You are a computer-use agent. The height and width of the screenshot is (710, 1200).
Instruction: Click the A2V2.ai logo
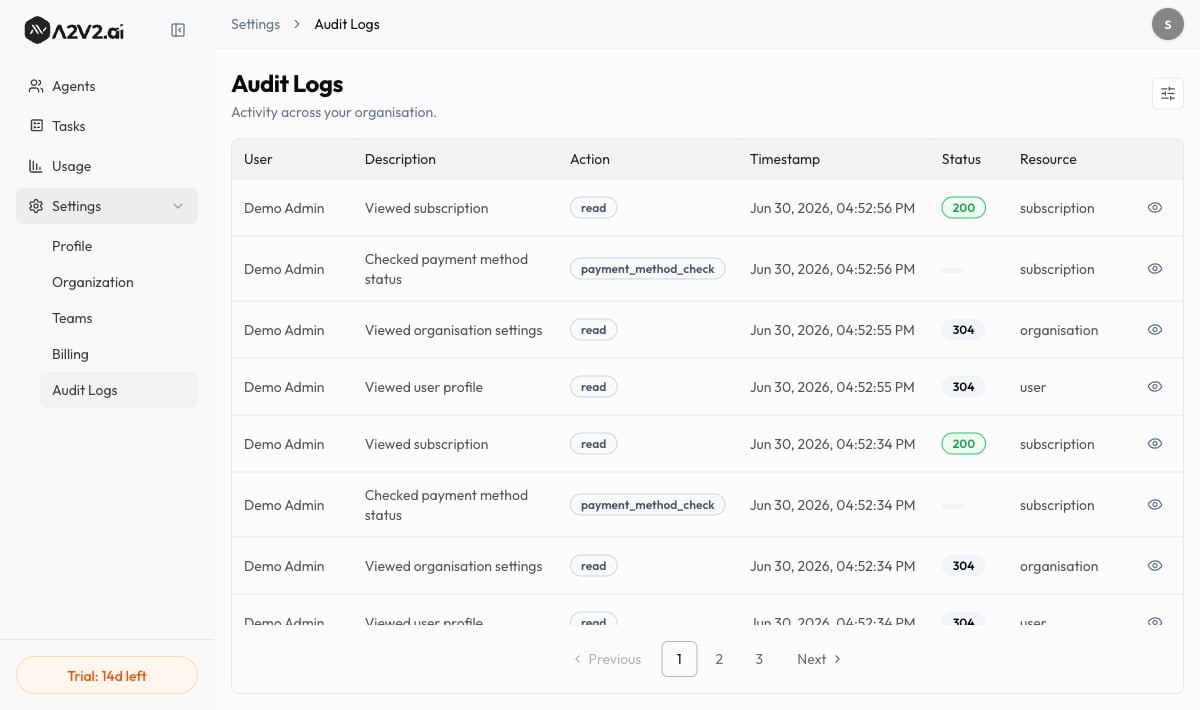74,30
